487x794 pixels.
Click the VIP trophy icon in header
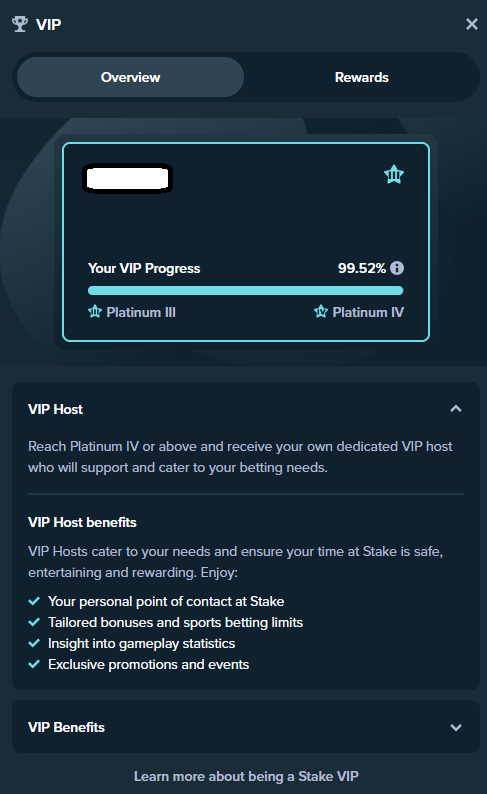20,24
